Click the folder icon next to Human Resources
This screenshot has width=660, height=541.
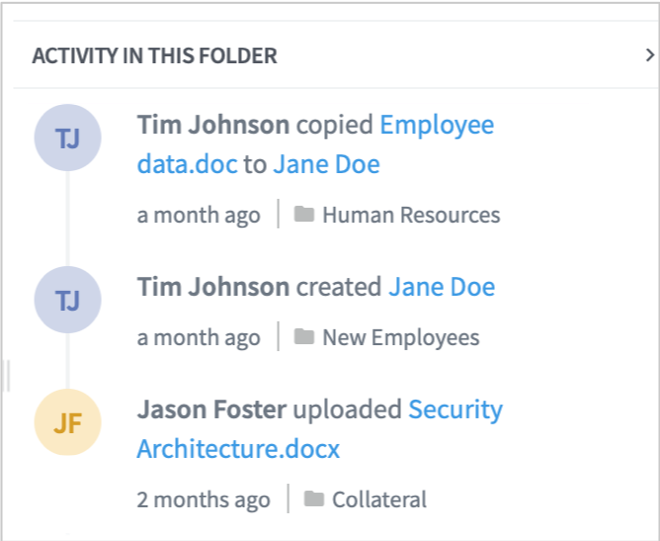pyautogui.click(x=304, y=215)
